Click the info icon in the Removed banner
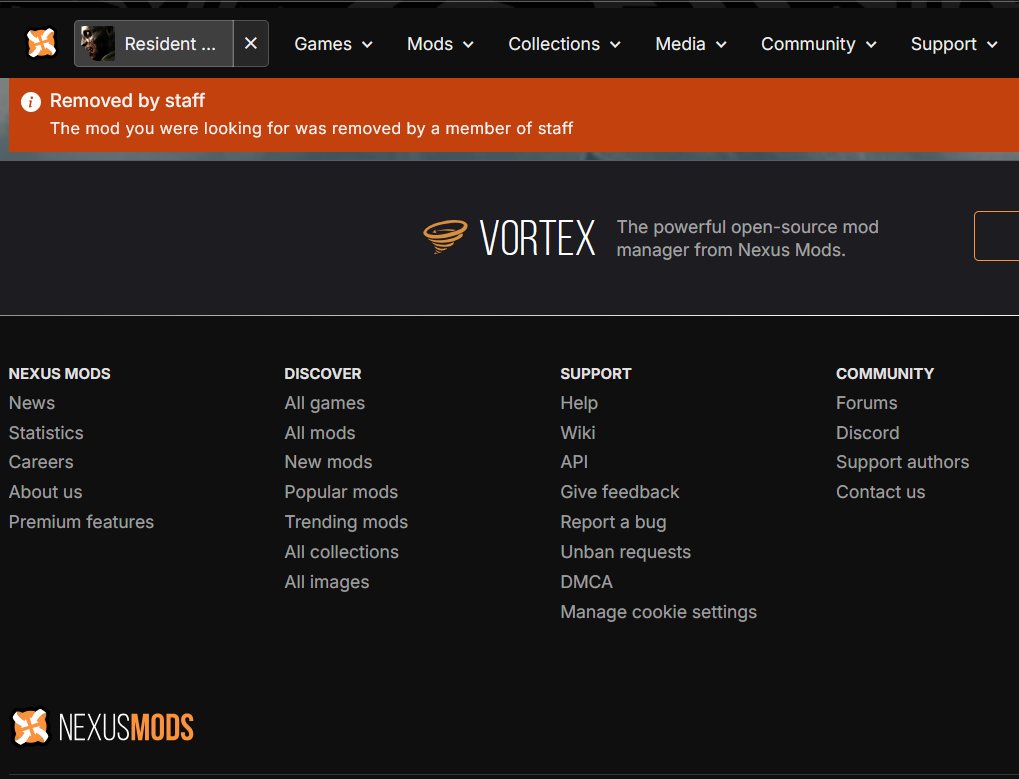Viewport: 1019px width, 779px height. 31,101
